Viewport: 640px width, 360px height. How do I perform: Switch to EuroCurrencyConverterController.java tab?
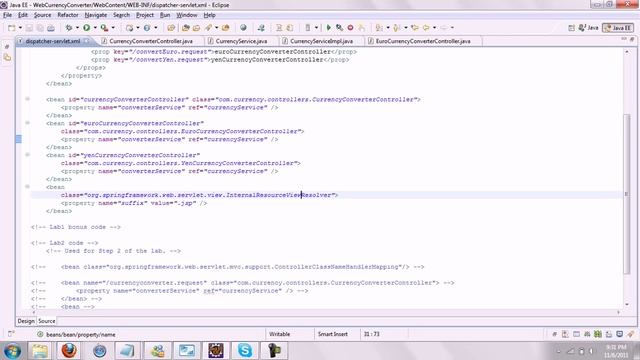pyautogui.click(x=423, y=41)
